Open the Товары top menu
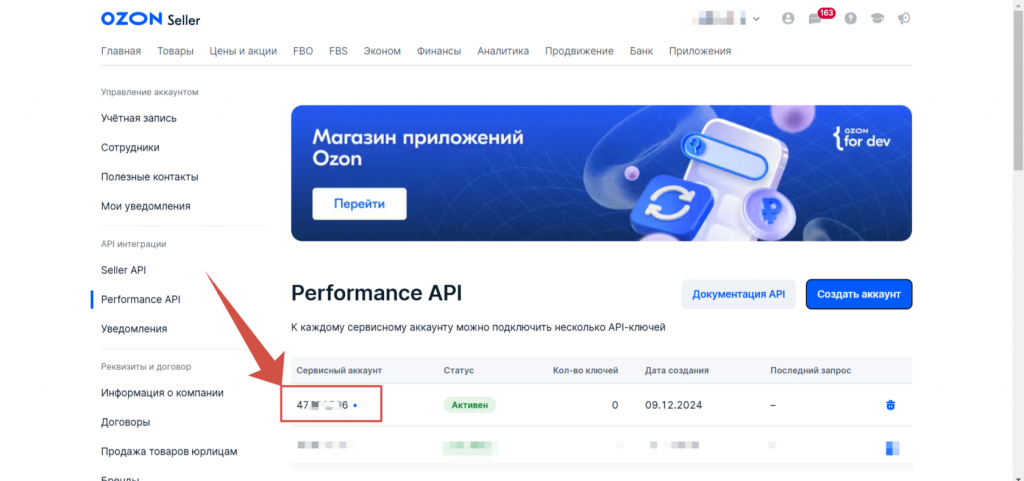 175,51
